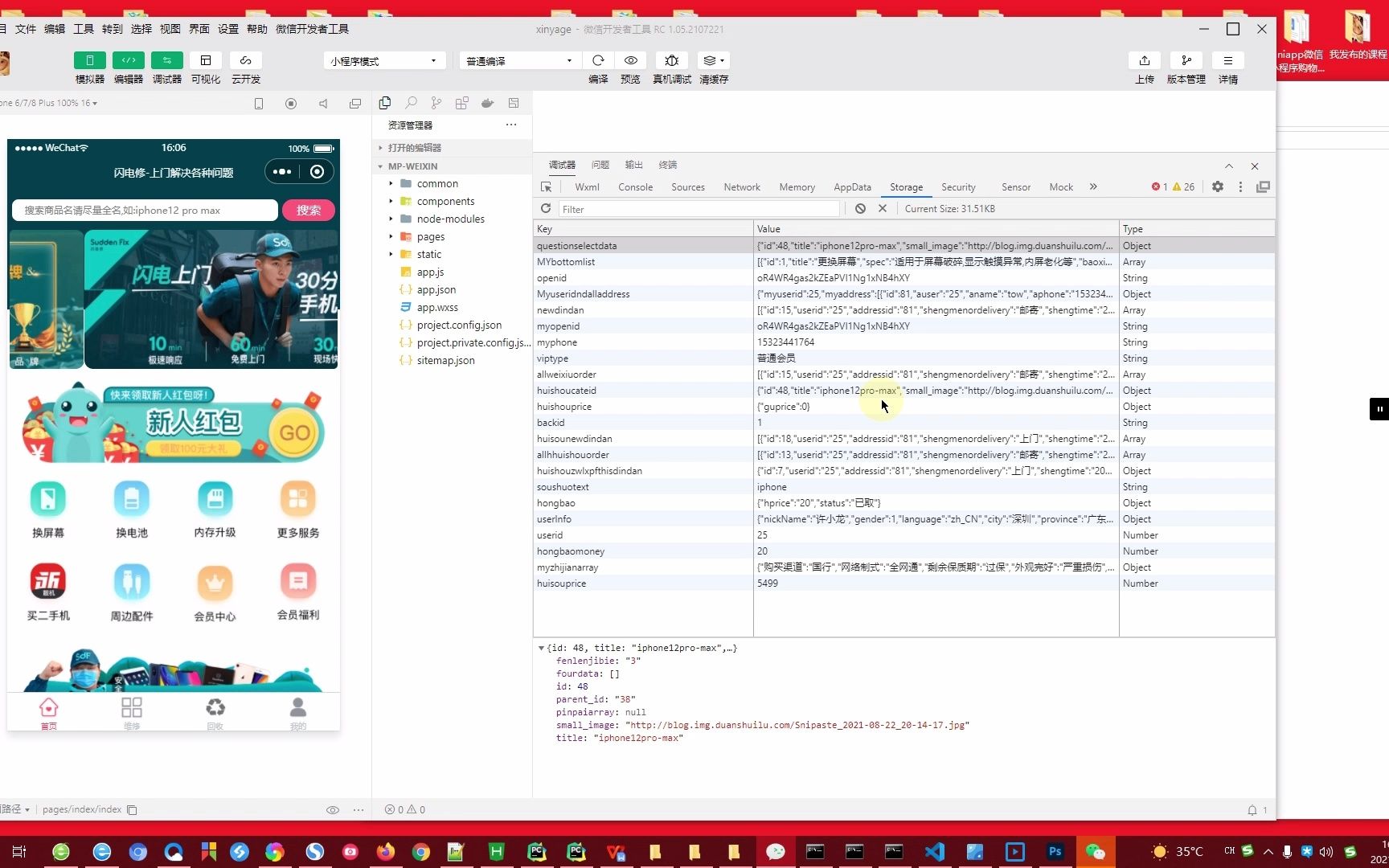
Task: Open the project.config.json file
Action: [459, 325]
